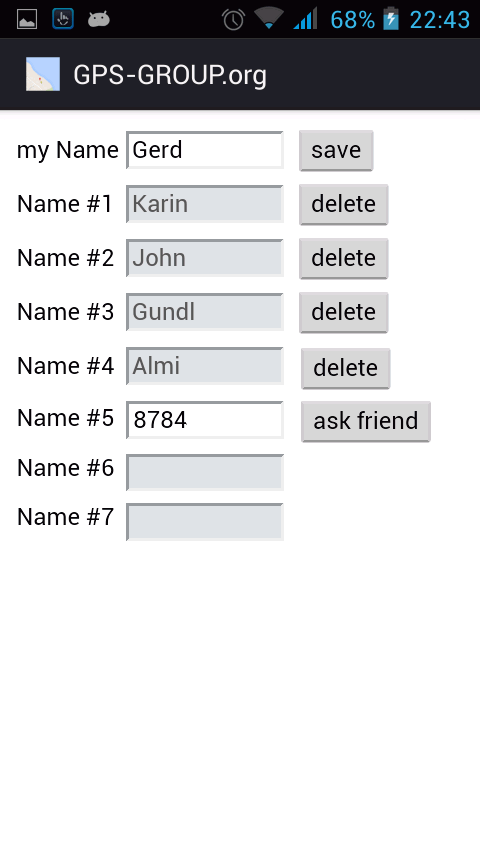Remove Gundl with its delete button
Viewport: 480px width, 854px height.
pos(344,312)
